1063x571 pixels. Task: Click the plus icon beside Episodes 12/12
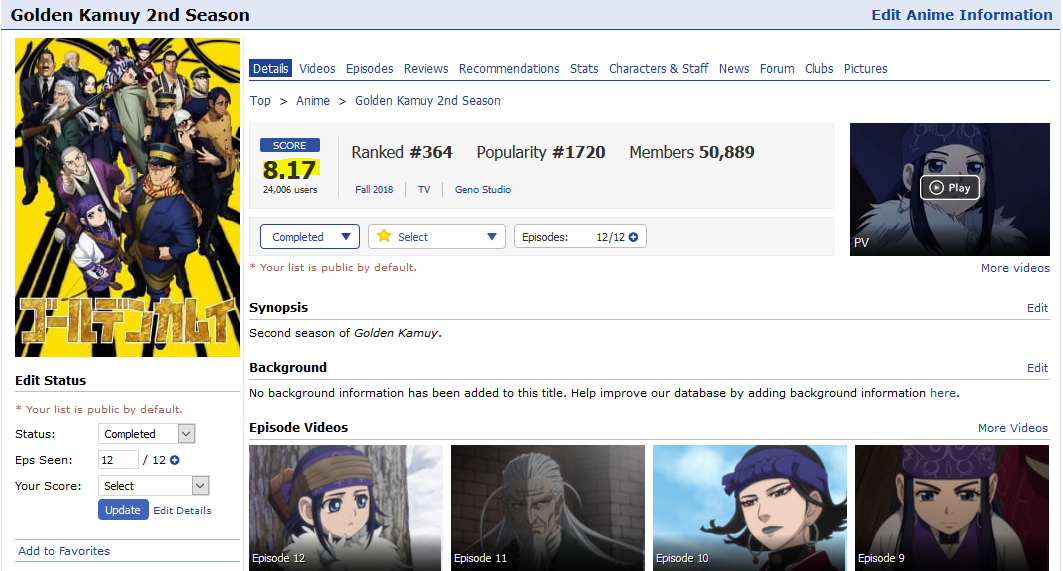[633, 237]
